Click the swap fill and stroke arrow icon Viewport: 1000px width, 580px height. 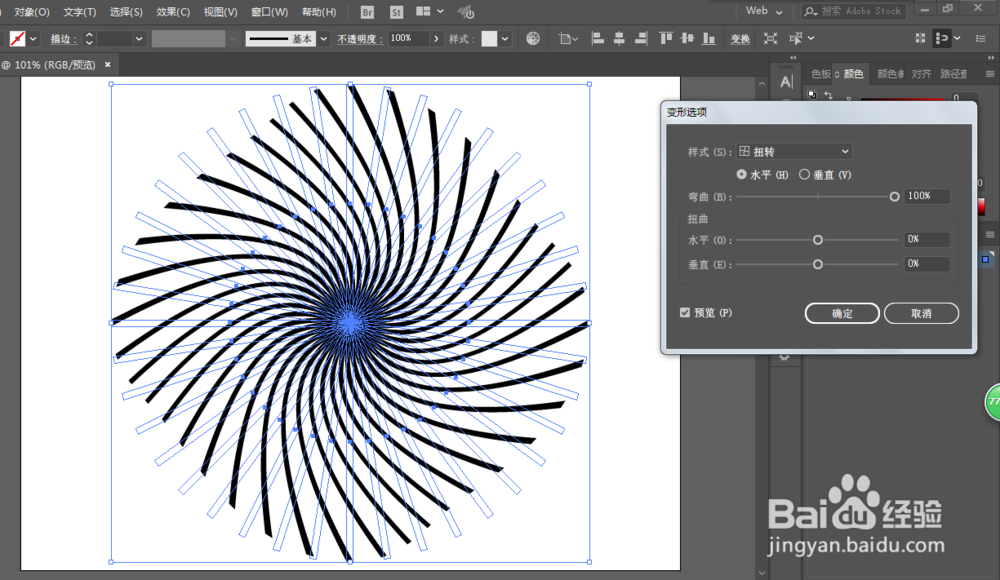[828, 94]
